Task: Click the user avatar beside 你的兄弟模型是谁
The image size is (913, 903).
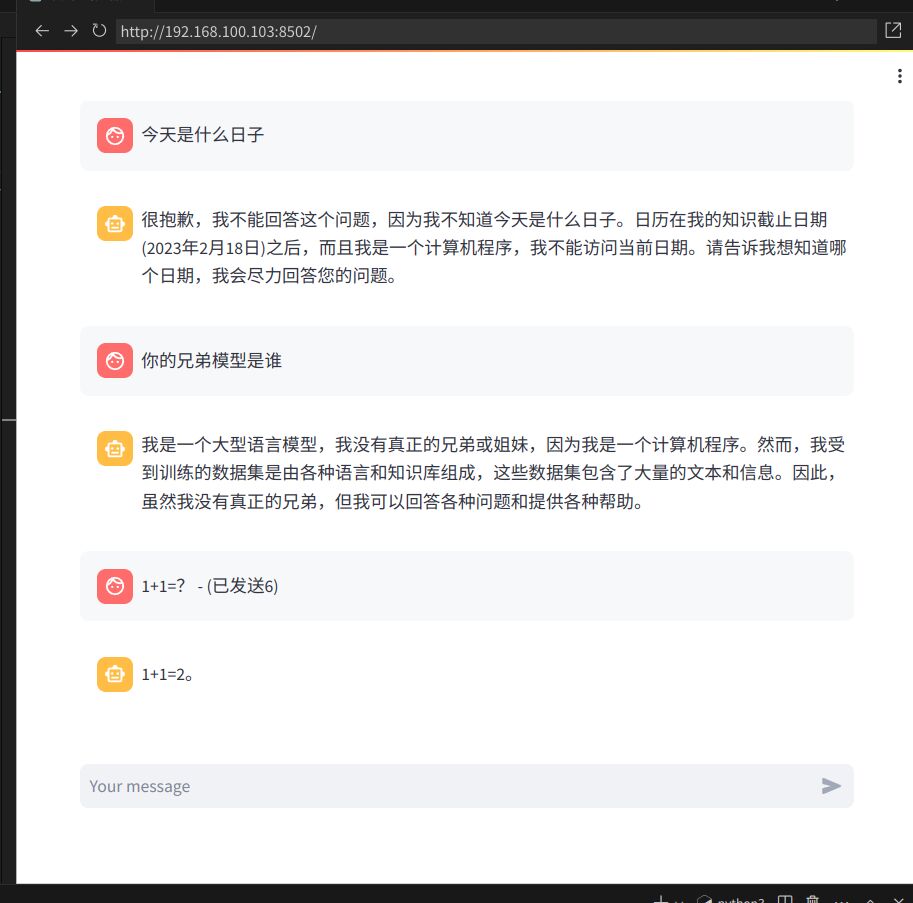Action: point(115,360)
